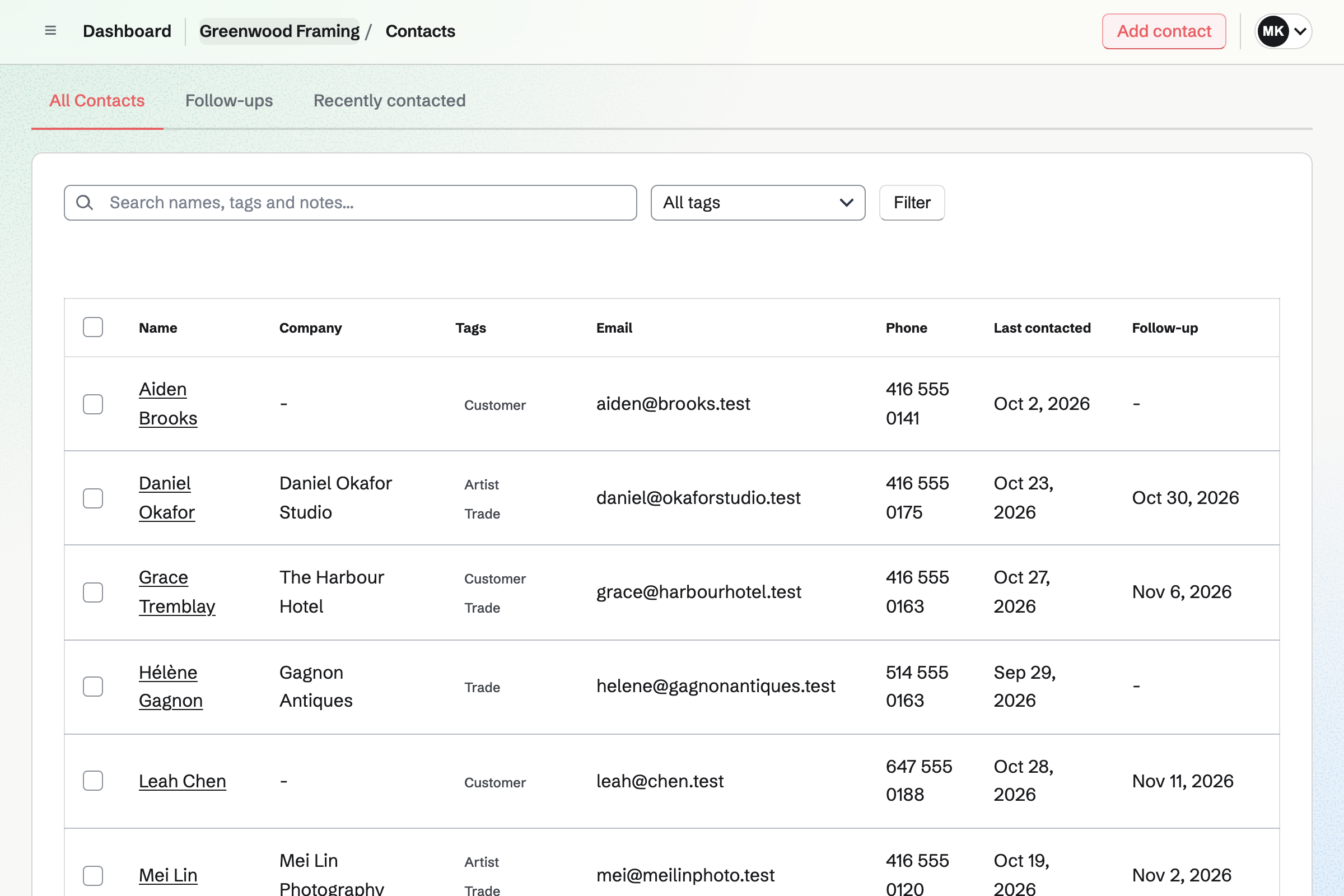Open Mei Lin contact link

click(168, 875)
